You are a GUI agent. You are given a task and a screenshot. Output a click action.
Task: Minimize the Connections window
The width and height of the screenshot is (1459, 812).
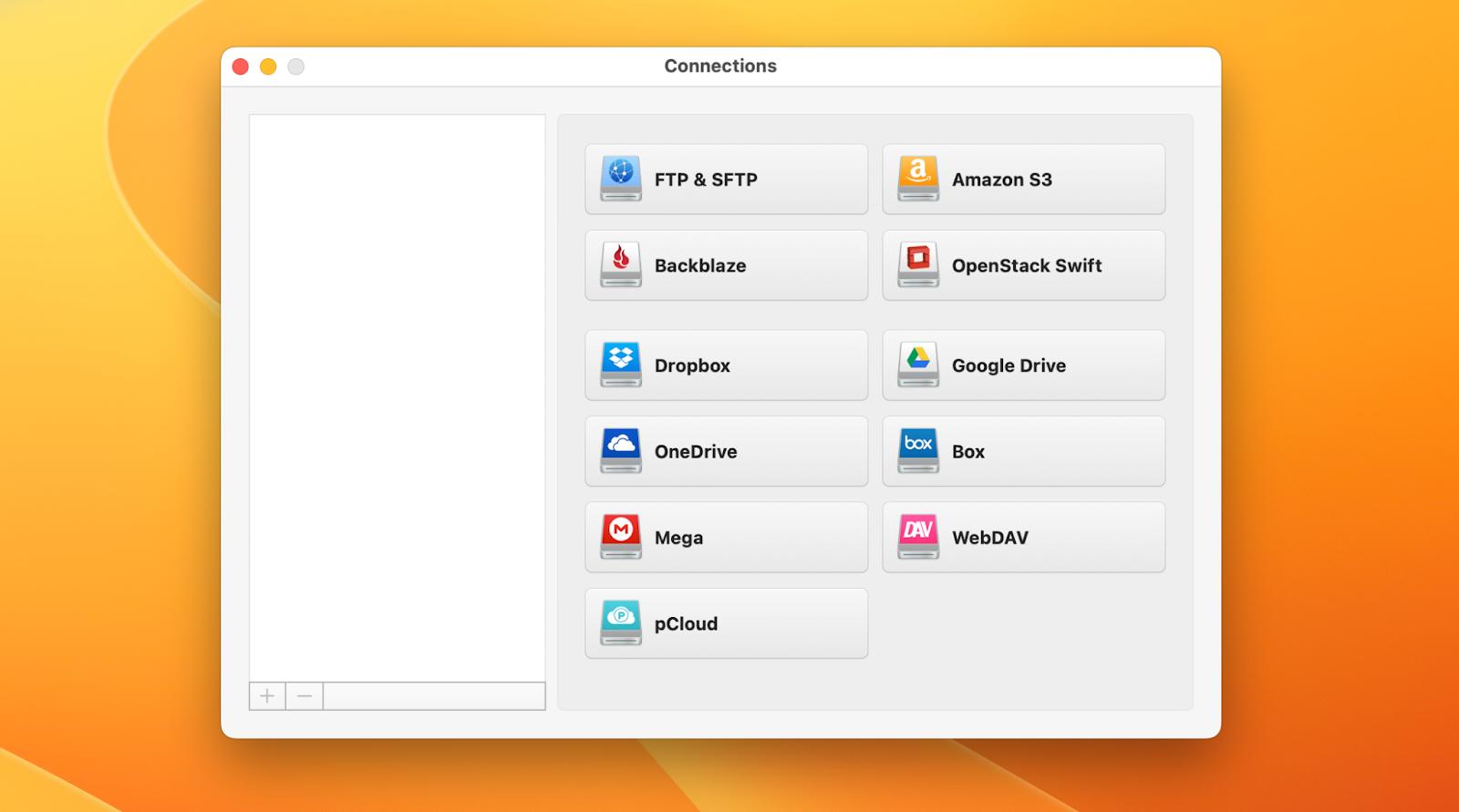coord(268,67)
